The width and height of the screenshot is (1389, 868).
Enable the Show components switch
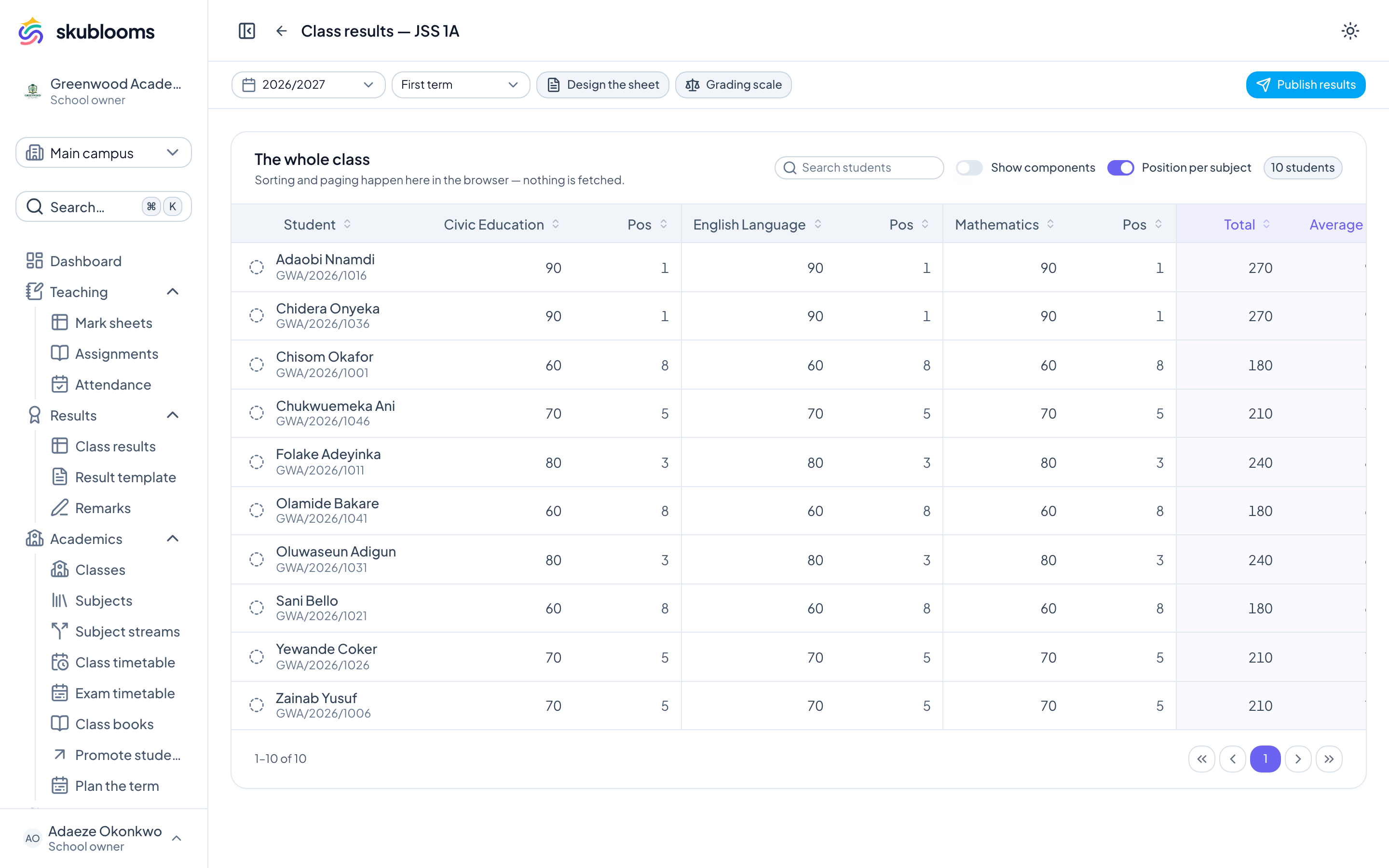point(969,168)
